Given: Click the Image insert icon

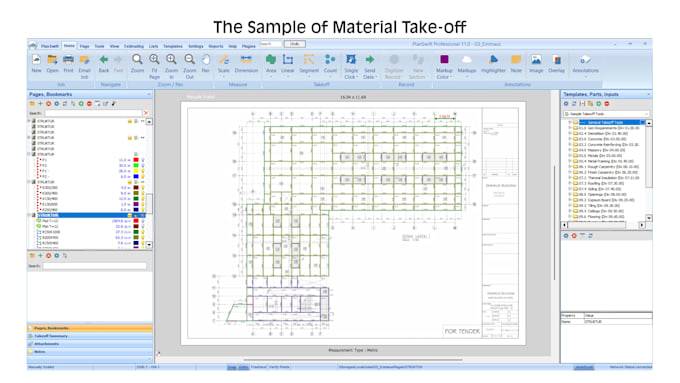Looking at the screenshot, I should (x=536, y=59).
